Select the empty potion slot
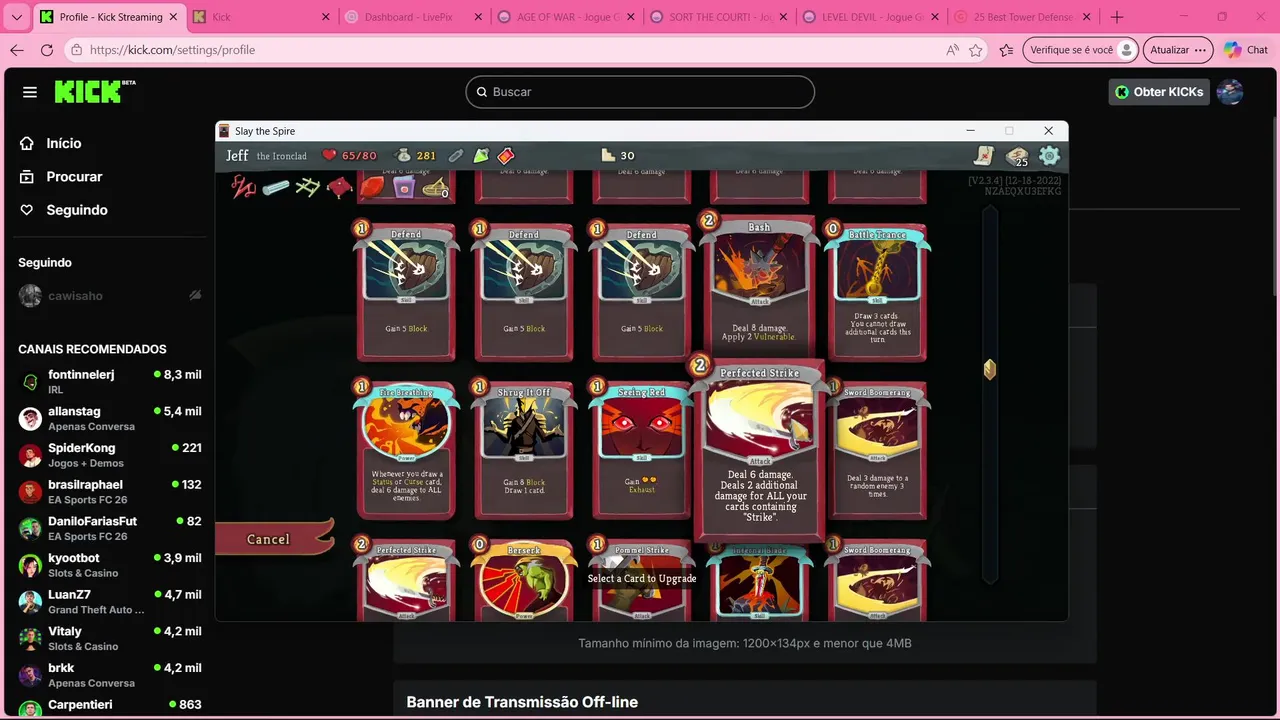The width and height of the screenshot is (1280, 720). point(456,155)
